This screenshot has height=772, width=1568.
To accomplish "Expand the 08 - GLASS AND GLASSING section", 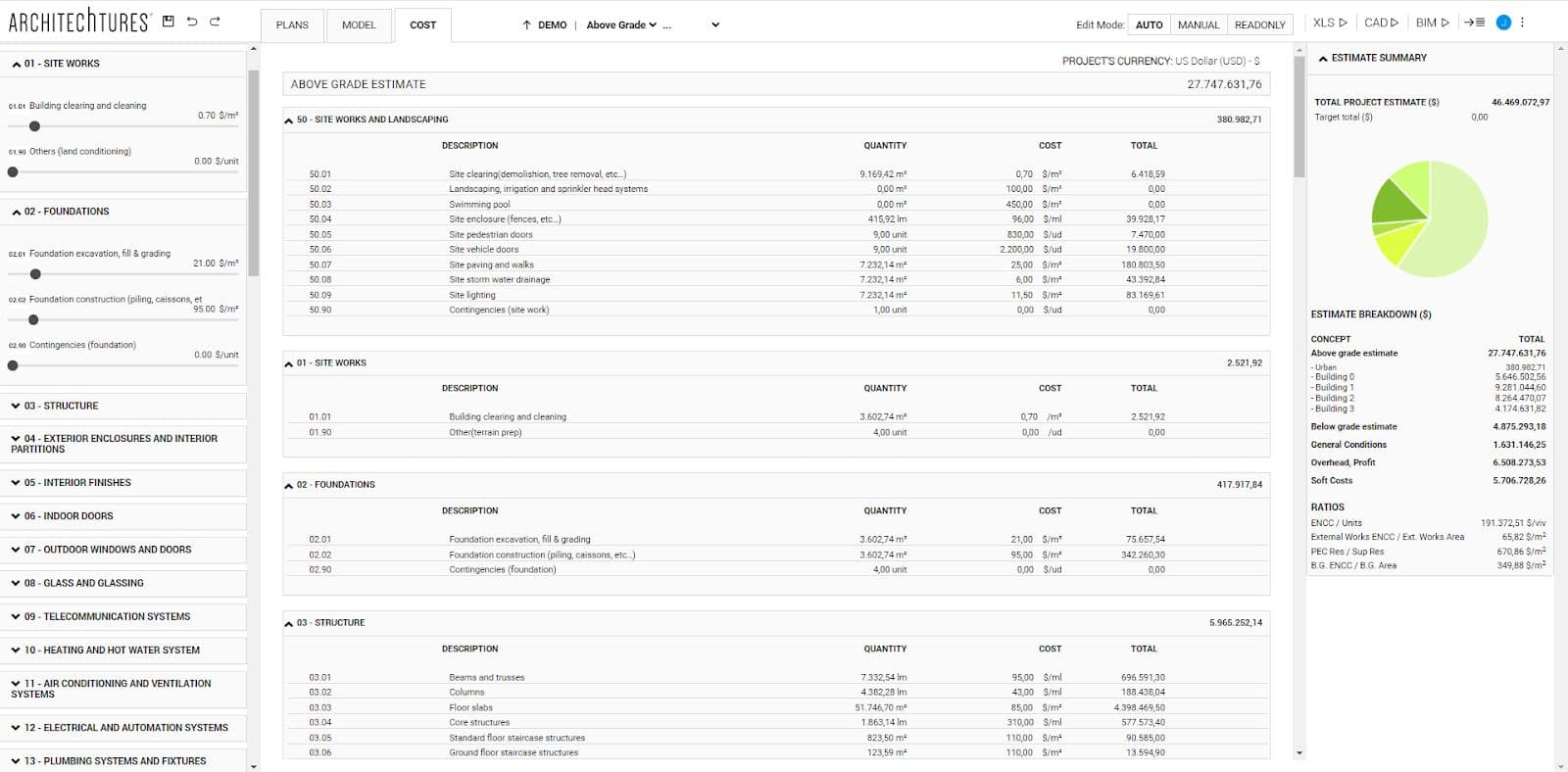I will [123, 583].
